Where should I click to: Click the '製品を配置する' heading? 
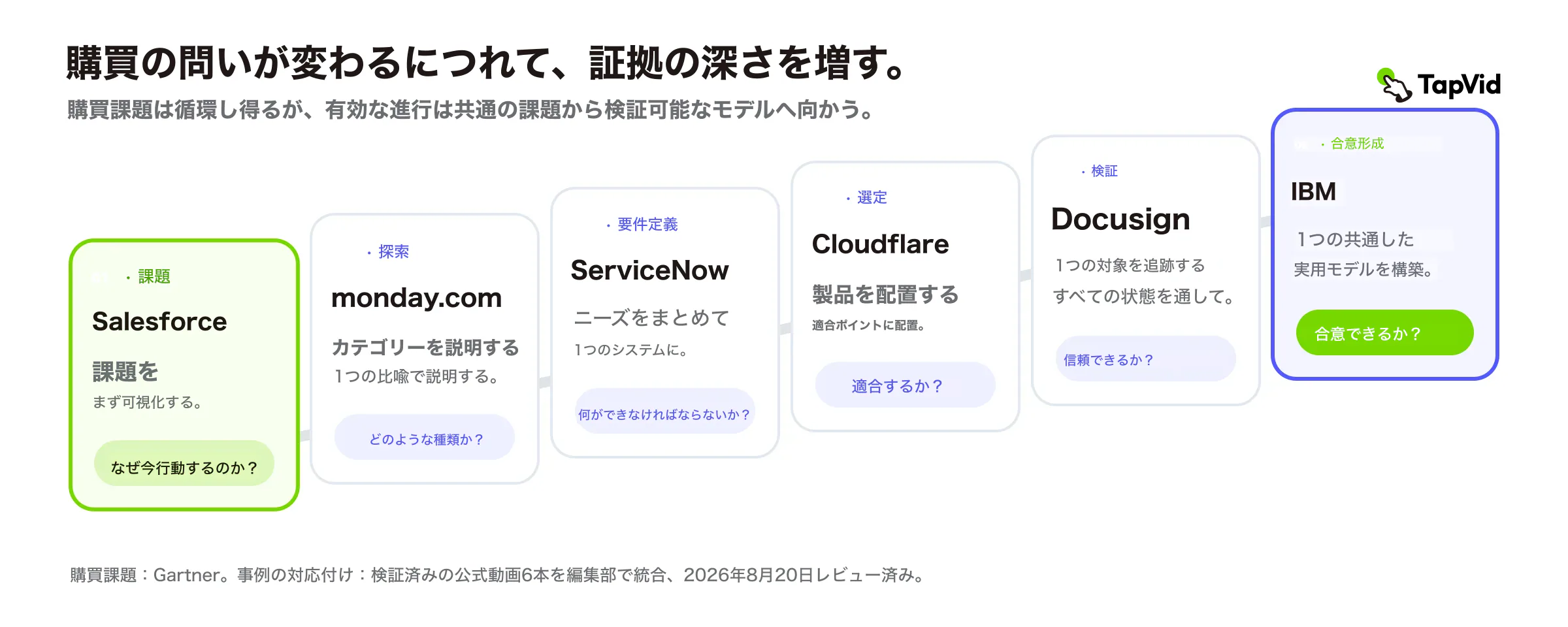[885, 295]
